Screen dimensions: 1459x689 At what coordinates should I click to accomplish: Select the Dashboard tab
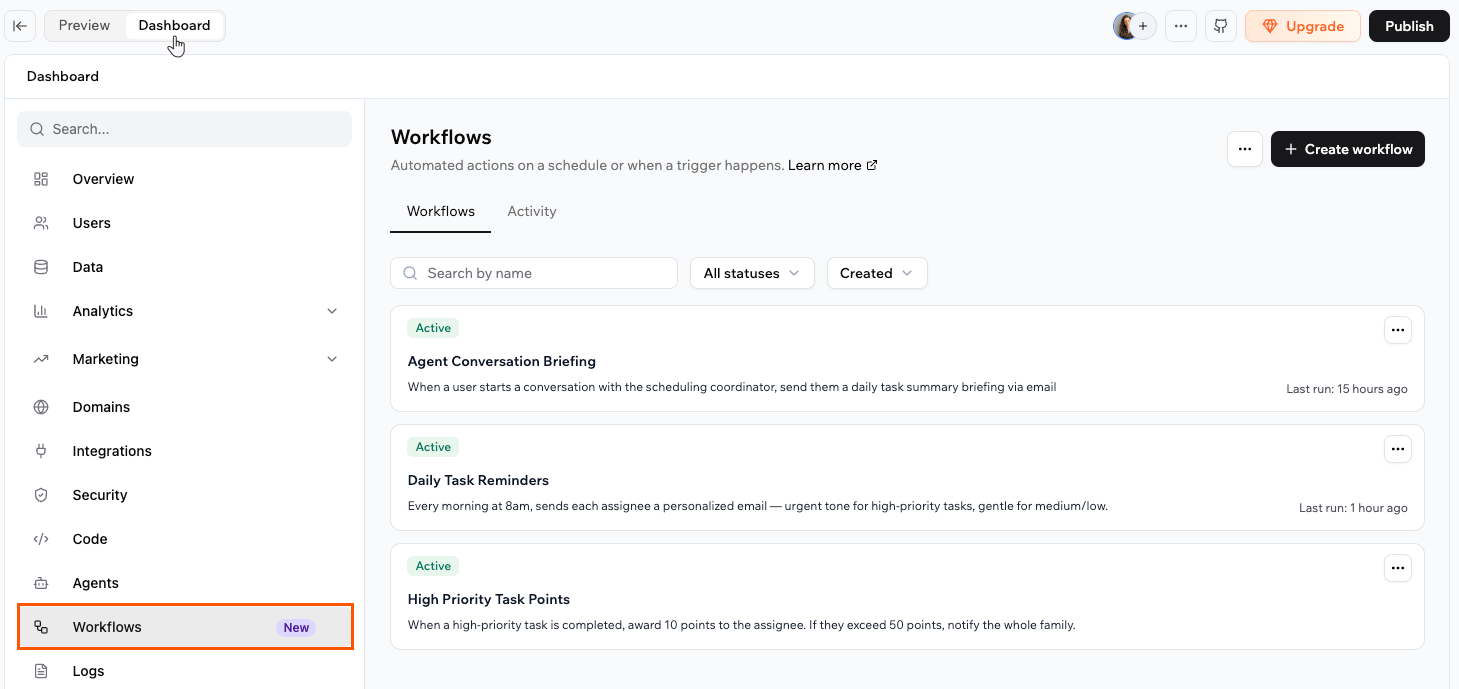pos(175,26)
